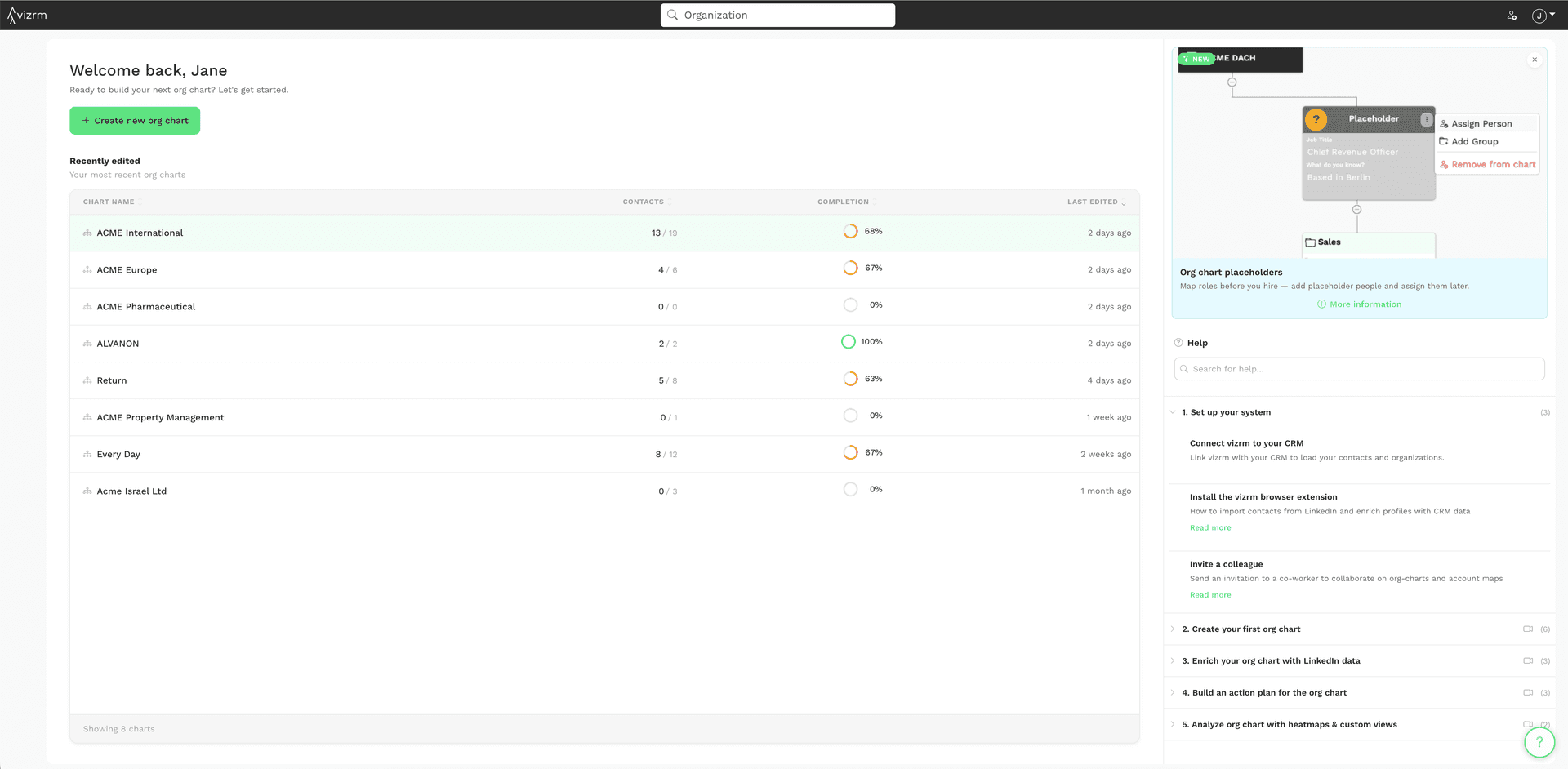Viewport: 1568px width, 769px height.
Task: Expand 2. Create your first org chart
Action: click(1359, 629)
